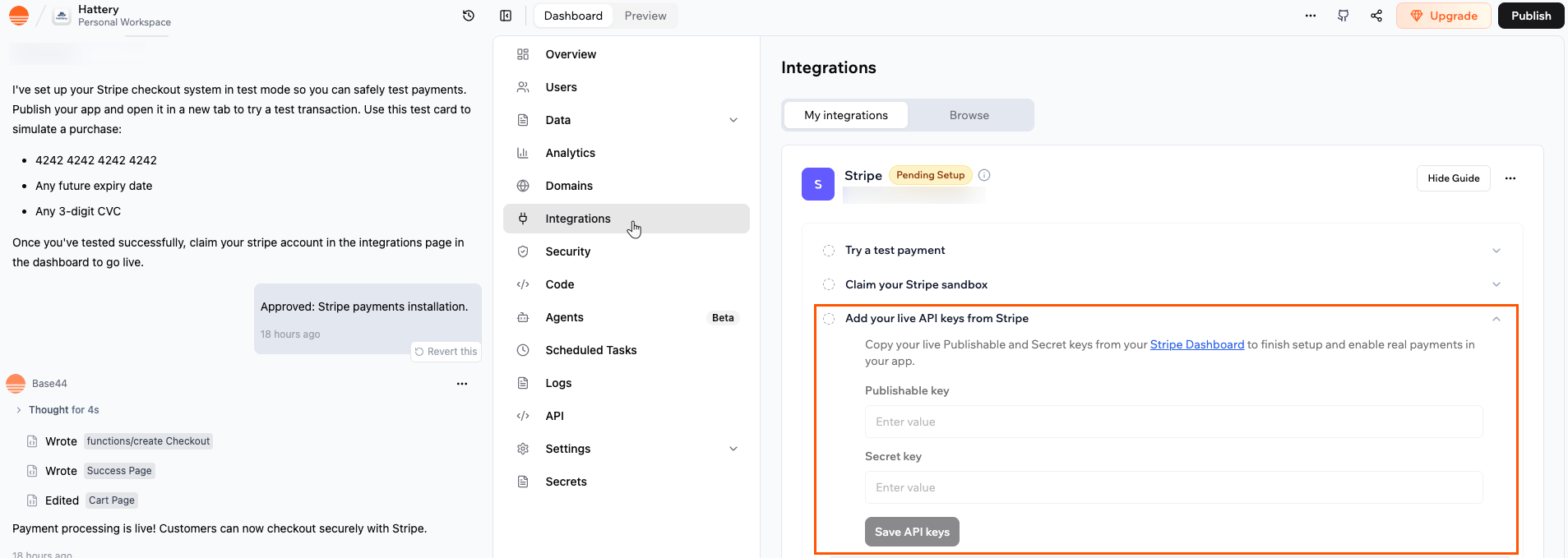Screen dimensions: 1568x558
Task: Select My integrations tab
Action: [846, 115]
